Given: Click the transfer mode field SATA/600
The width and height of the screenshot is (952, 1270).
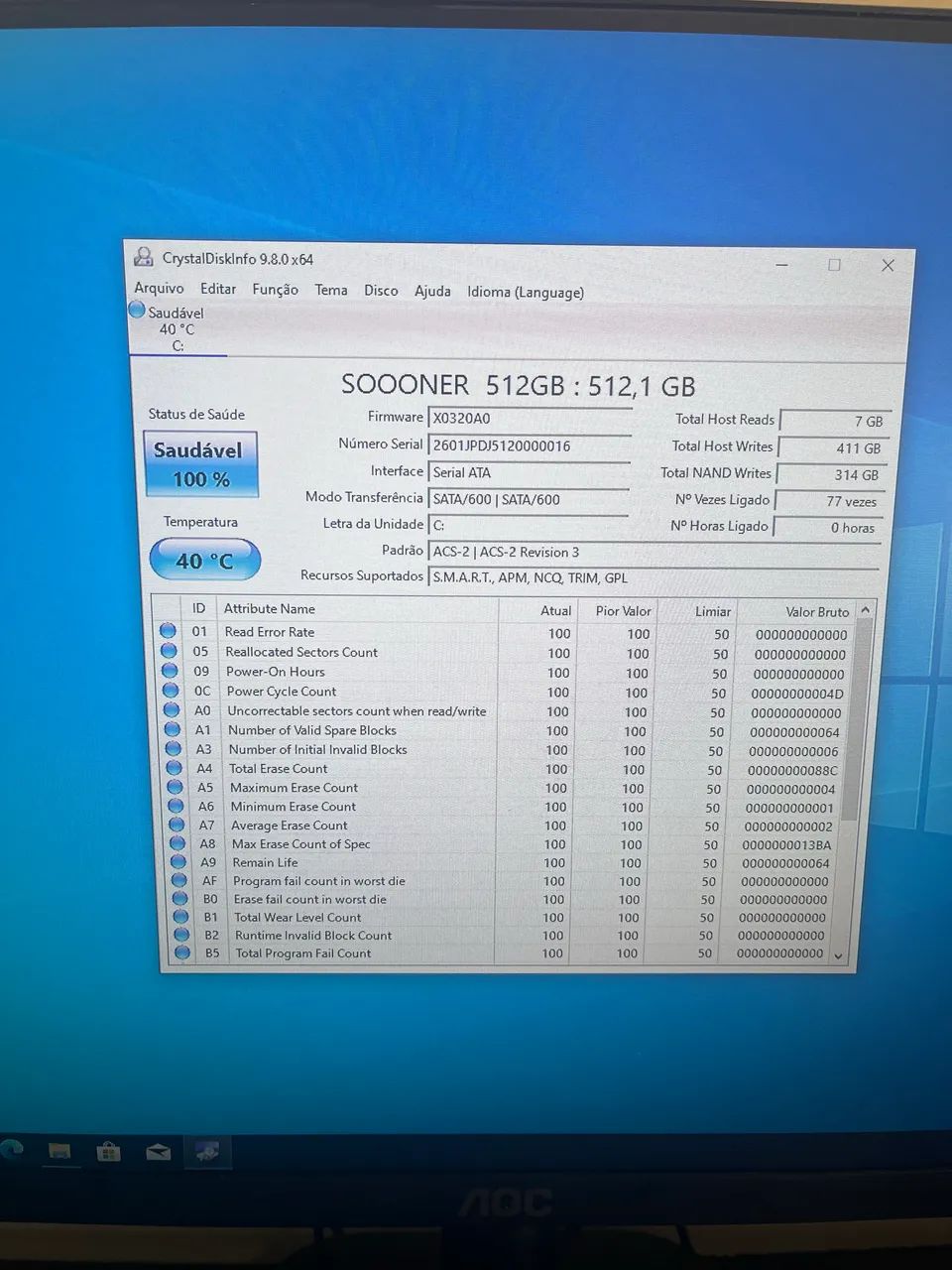Looking at the screenshot, I should click(529, 499).
